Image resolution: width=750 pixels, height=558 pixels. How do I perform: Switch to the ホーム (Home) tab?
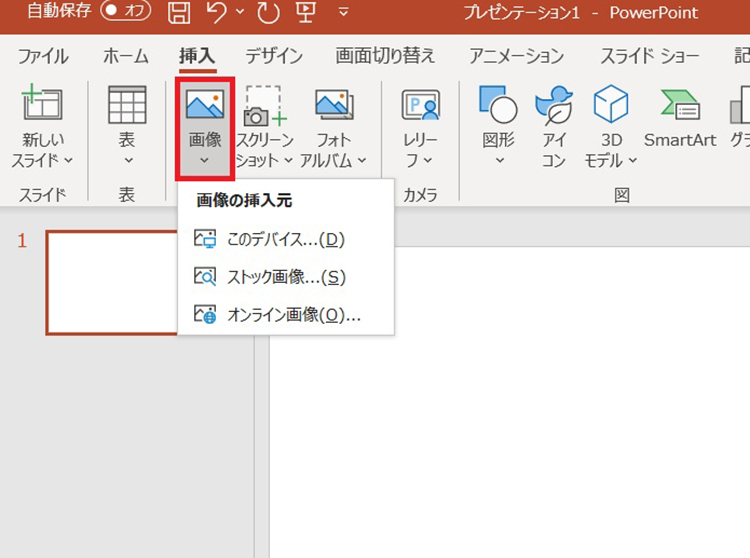click(126, 56)
